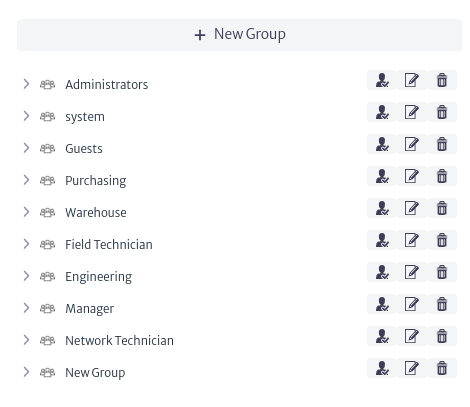
Task: Select the Guests group name
Action: coord(84,149)
